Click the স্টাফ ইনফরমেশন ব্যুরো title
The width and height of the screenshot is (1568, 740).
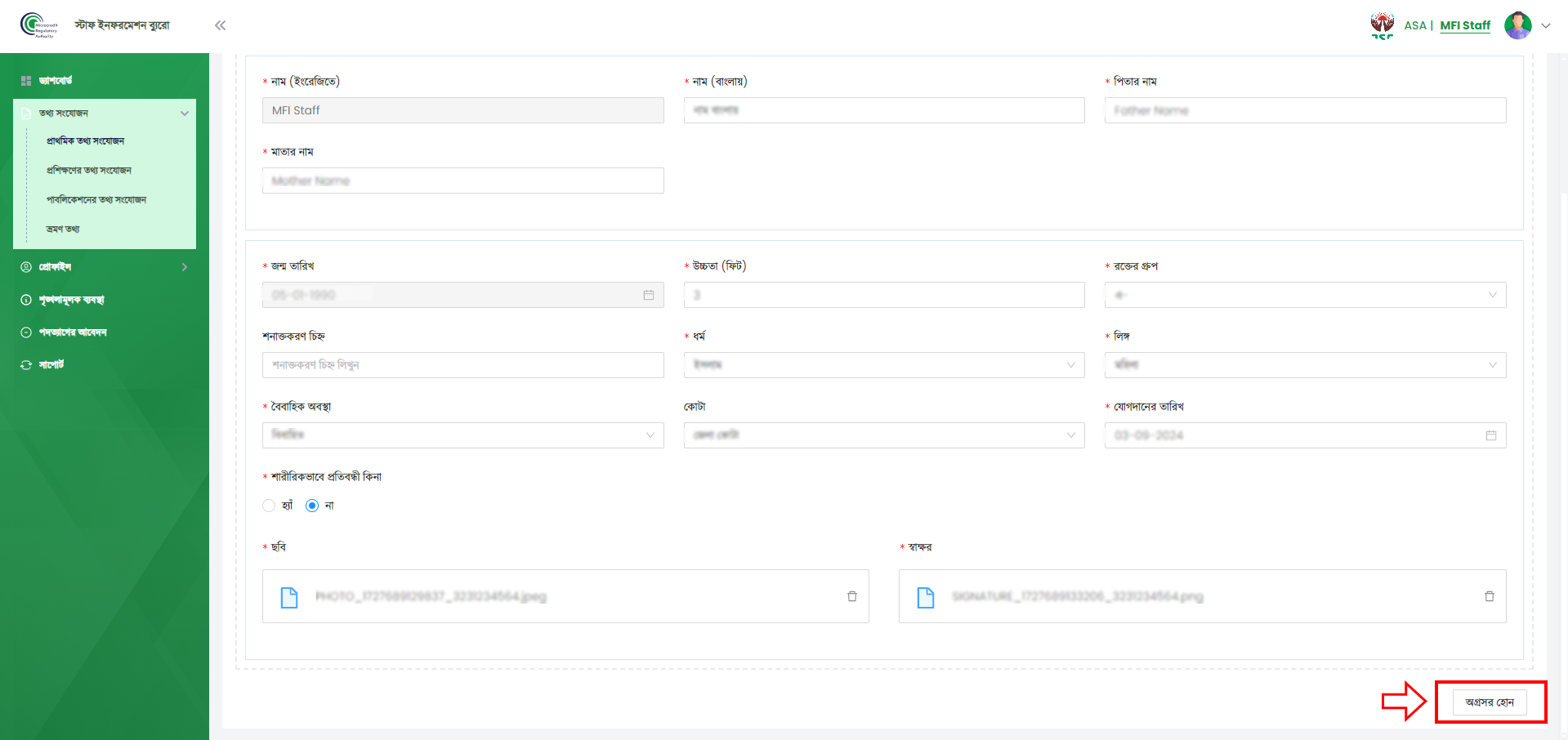click(x=123, y=25)
